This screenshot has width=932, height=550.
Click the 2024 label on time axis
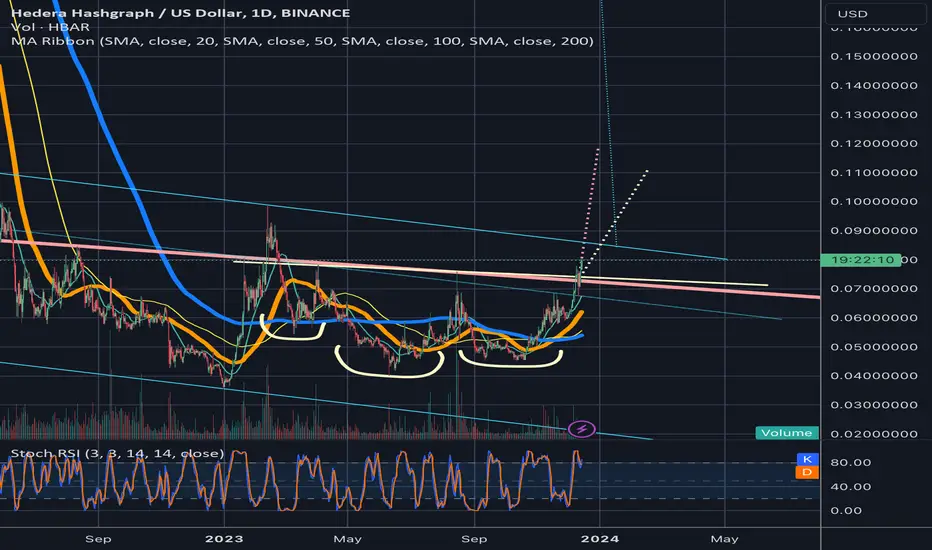[x=600, y=539]
